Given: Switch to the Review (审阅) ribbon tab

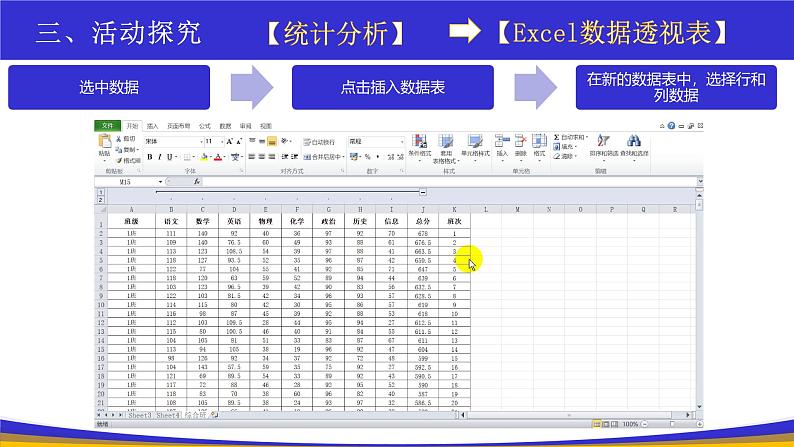Looking at the screenshot, I should (x=246, y=126).
